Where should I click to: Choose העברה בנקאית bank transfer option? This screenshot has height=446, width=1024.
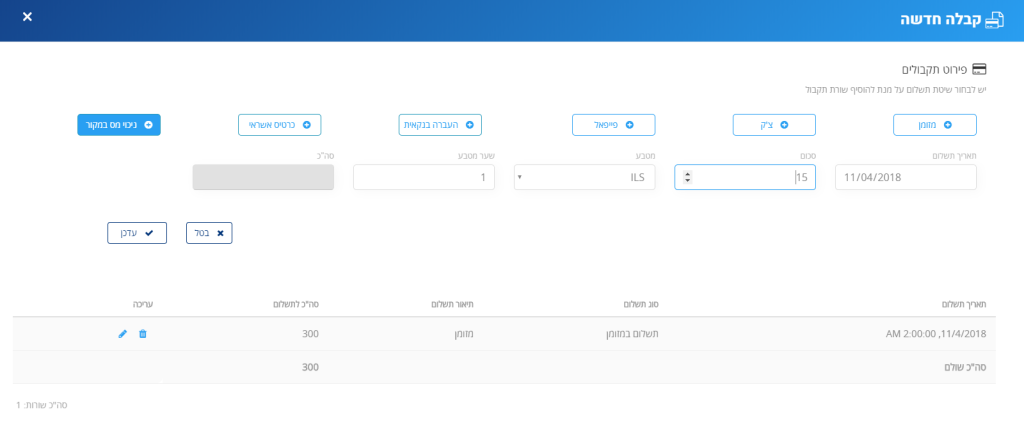click(x=440, y=125)
